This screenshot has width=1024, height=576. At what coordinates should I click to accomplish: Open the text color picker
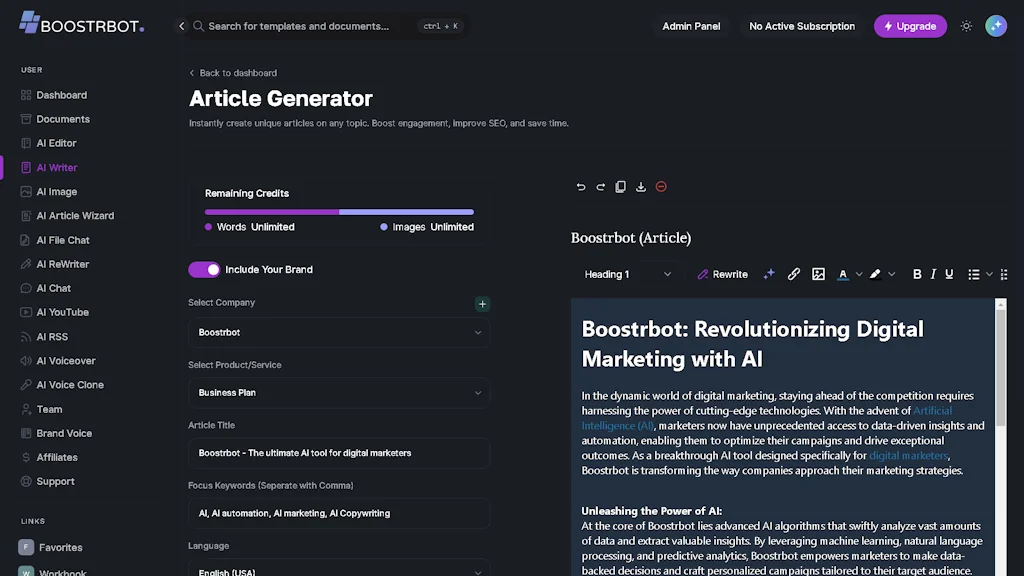844,273
